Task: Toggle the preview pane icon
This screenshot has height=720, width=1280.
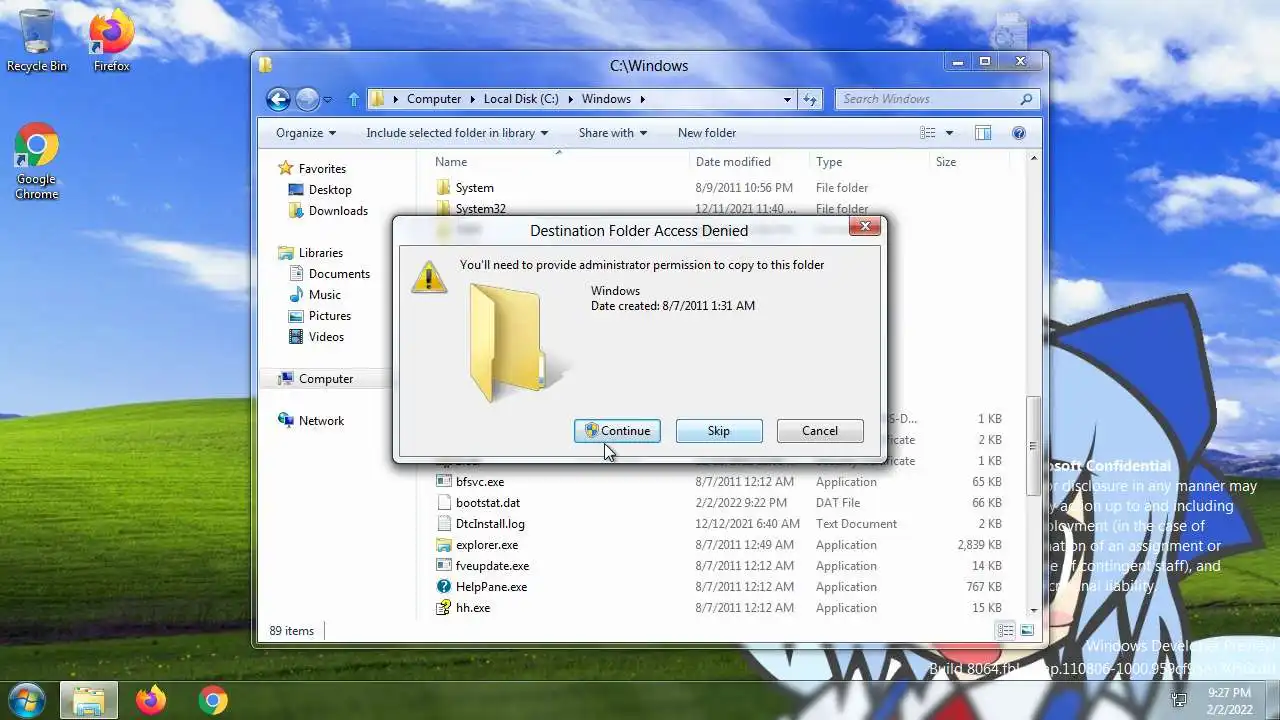Action: (983, 133)
